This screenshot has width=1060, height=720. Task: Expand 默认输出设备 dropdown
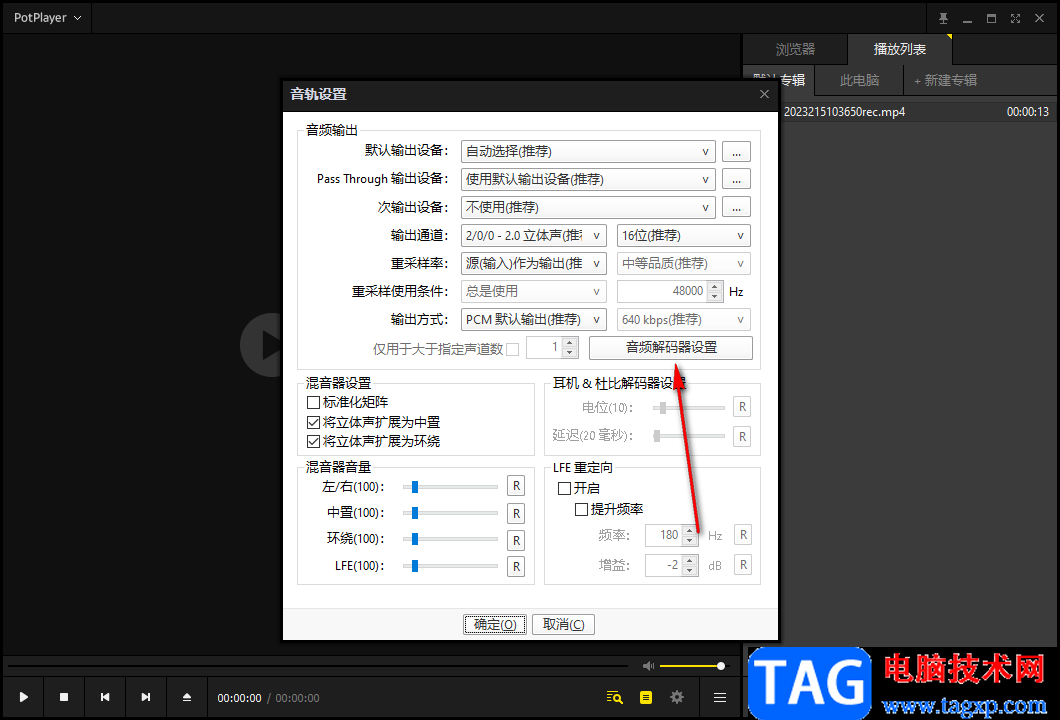(x=587, y=151)
